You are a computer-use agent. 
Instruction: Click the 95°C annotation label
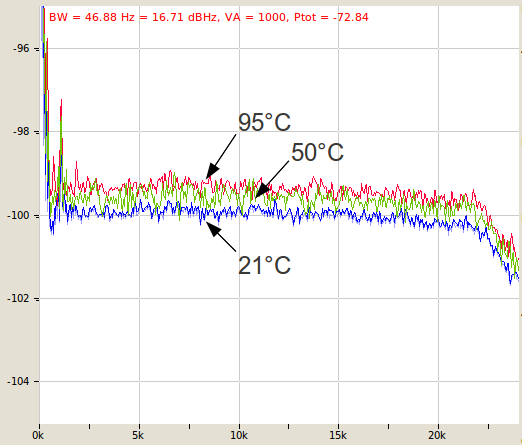pos(264,122)
